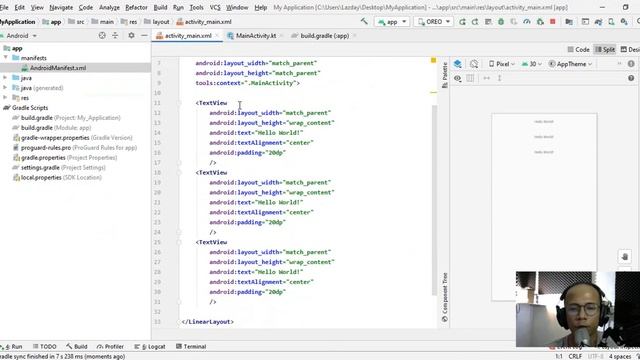The width and height of the screenshot is (640, 360).
Task: Click the Run with Coverage icon
Action: 514,22
